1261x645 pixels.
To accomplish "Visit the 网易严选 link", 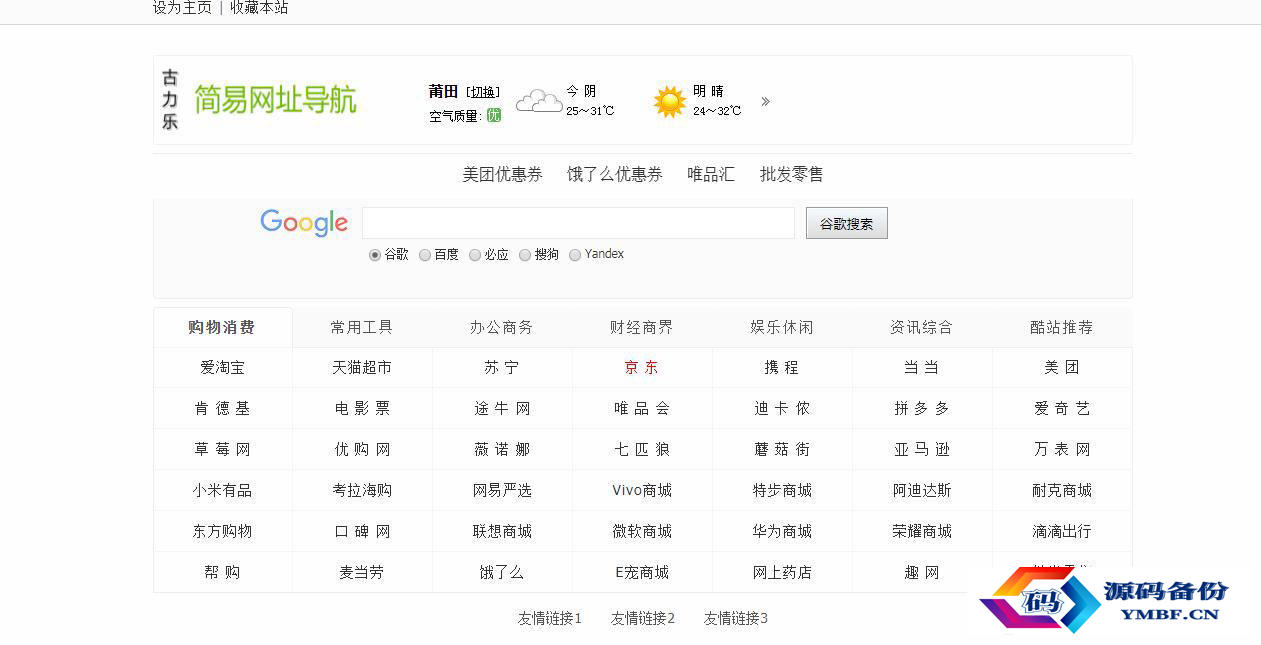I will [502, 491].
